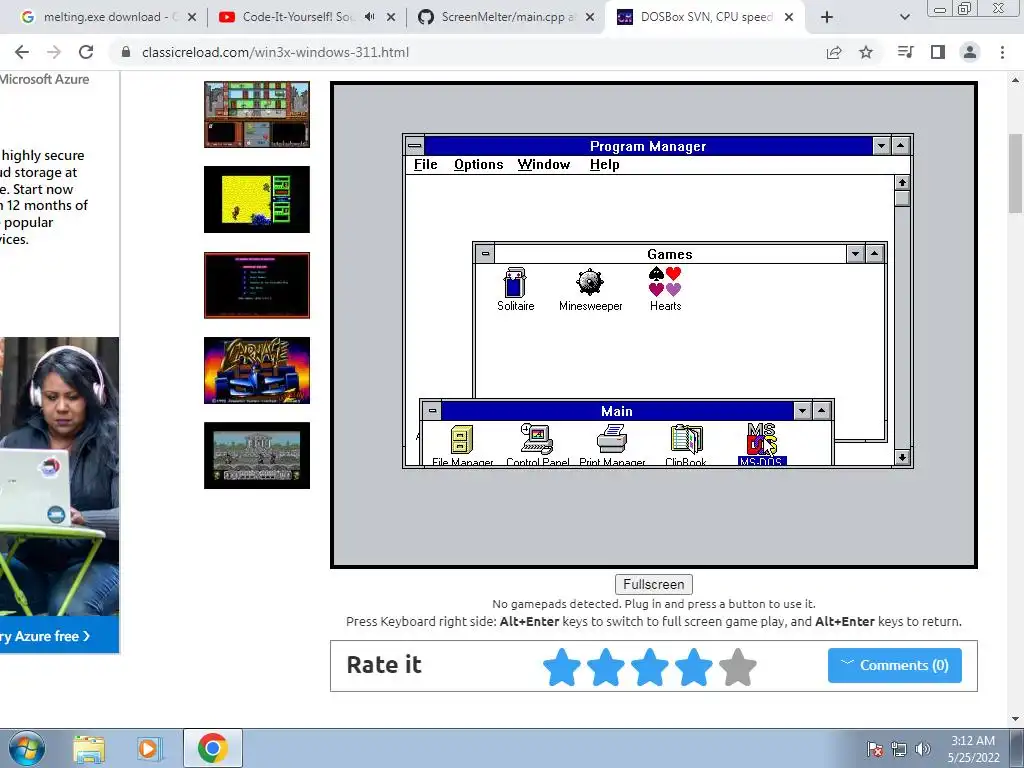Maximize the Games group window
Screen dimensions: 1024x768
875,253
